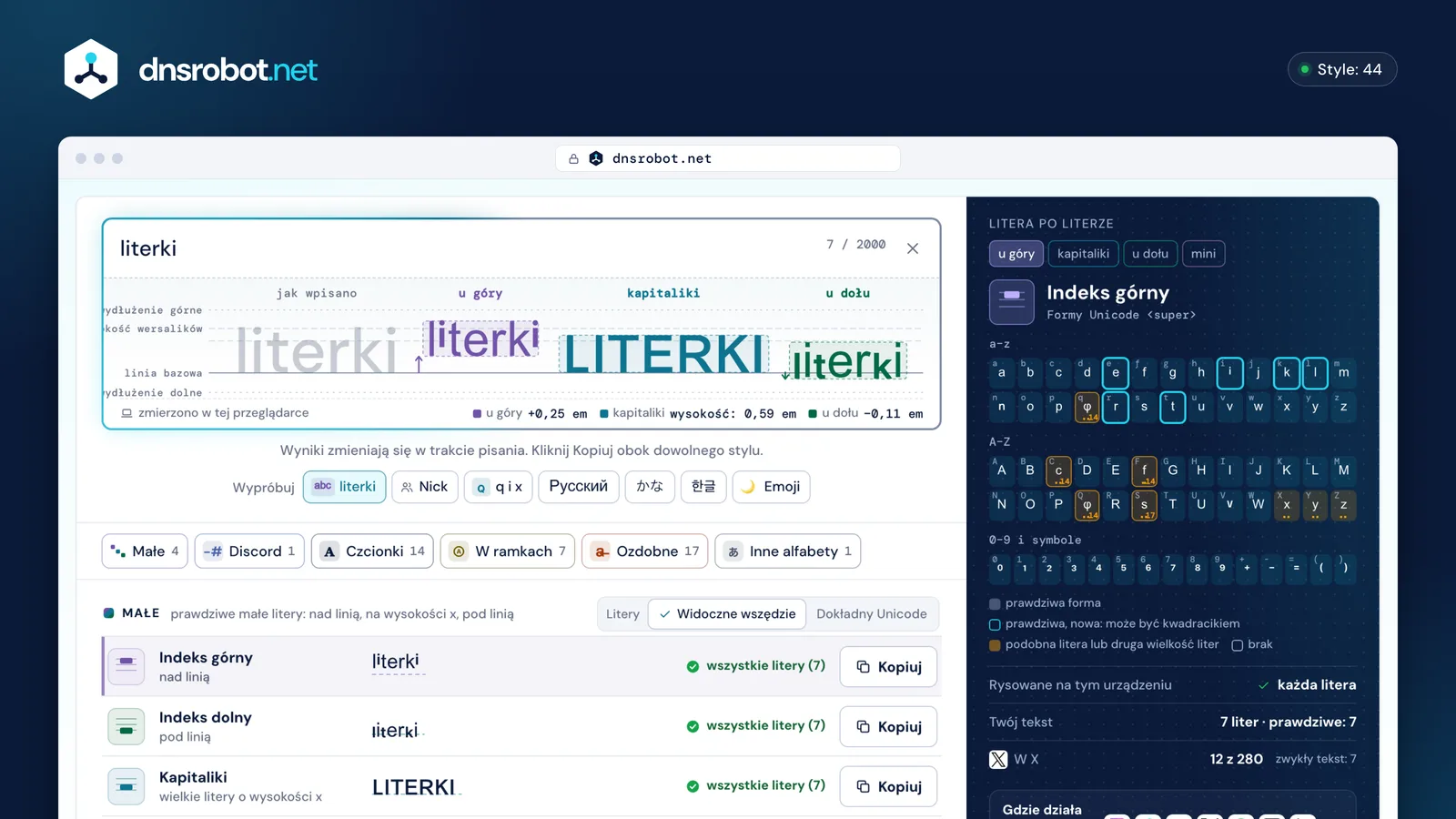Filter by Czcionki category
1456x819 pixels.
tap(372, 551)
